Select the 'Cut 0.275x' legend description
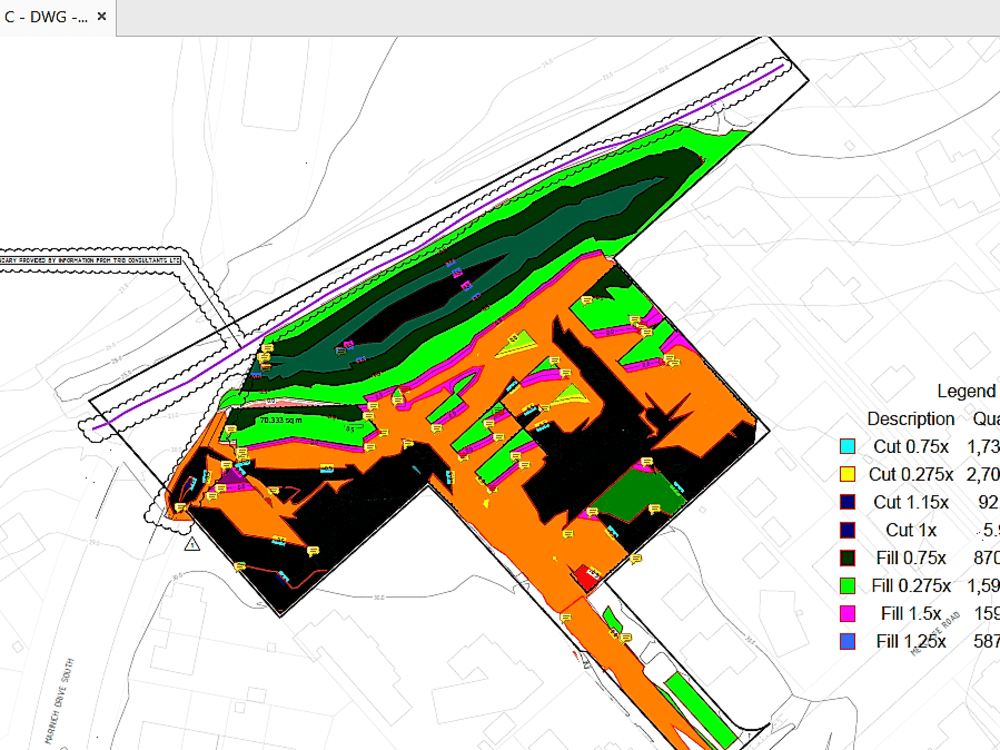Screen dimensions: 1000x750 [911, 474]
